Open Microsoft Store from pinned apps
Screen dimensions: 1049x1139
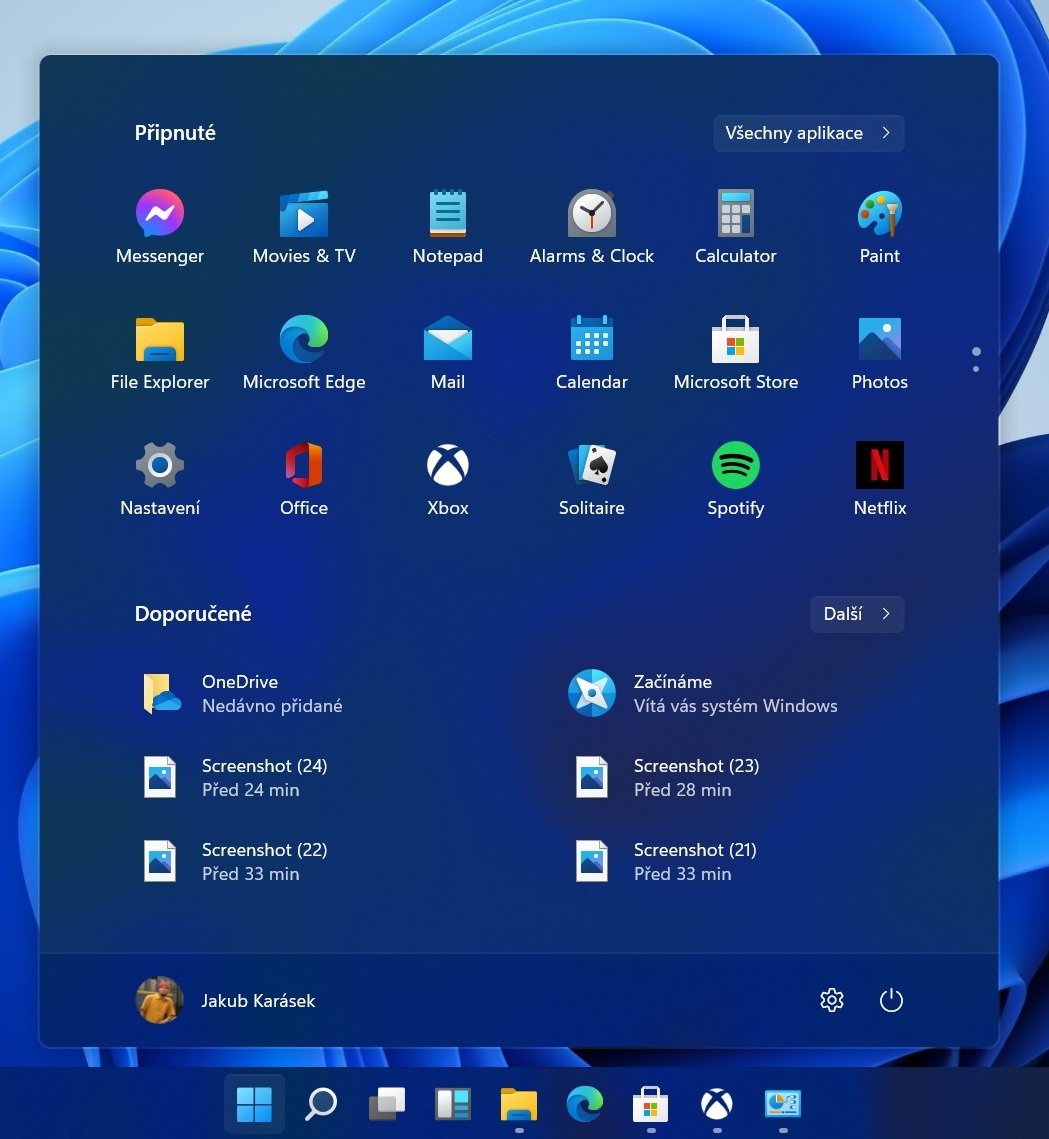point(735,353)
